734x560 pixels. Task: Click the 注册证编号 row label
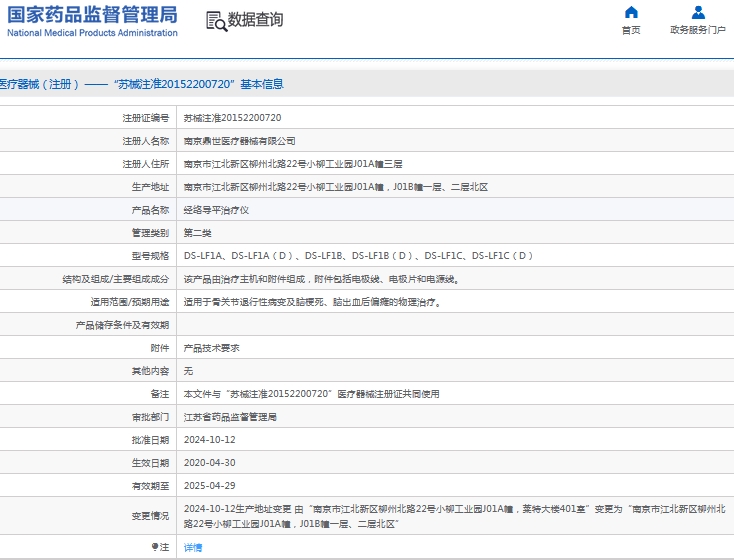[146, 118]
